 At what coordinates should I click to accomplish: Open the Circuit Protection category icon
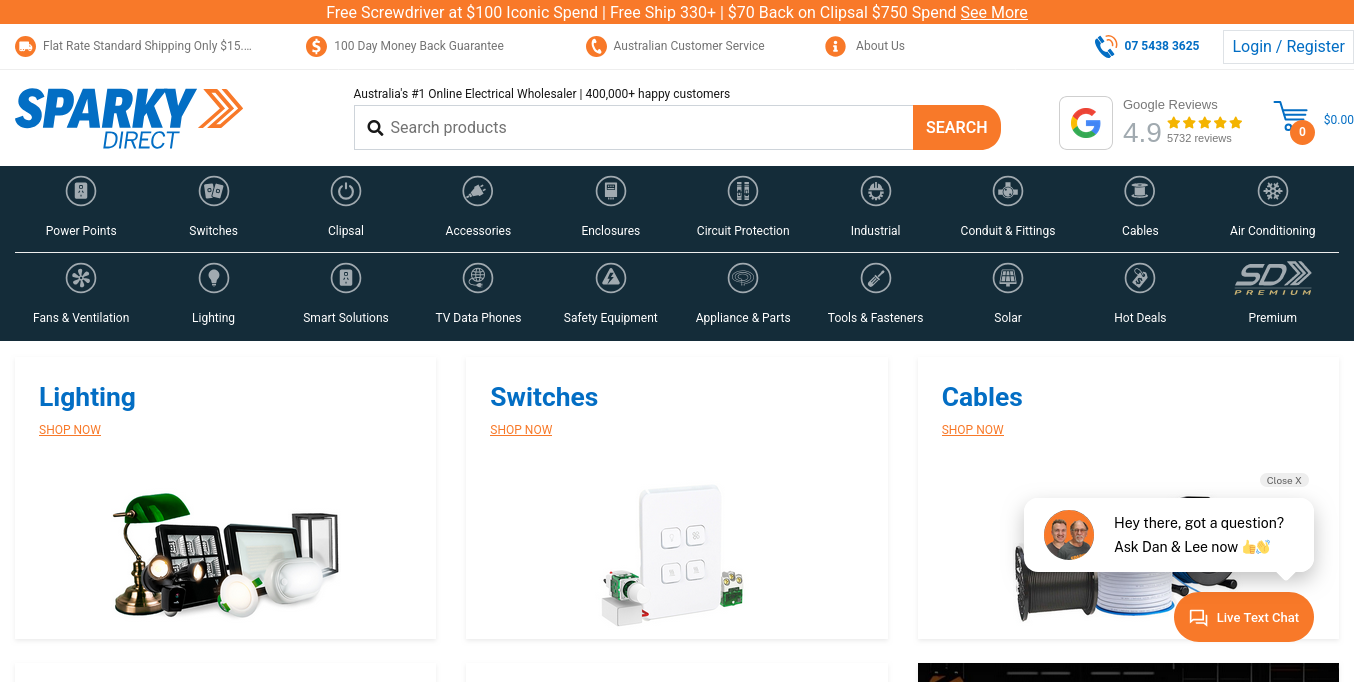[x=743, y=191]
